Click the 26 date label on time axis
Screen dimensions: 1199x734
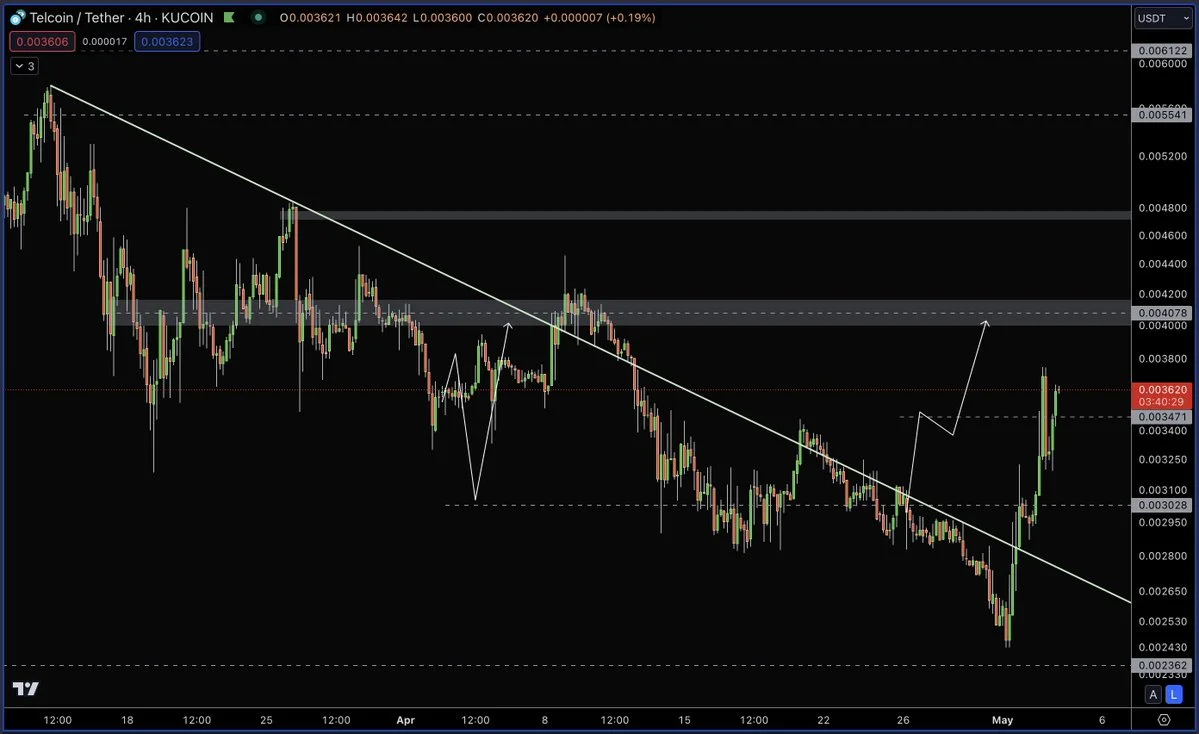903,719
